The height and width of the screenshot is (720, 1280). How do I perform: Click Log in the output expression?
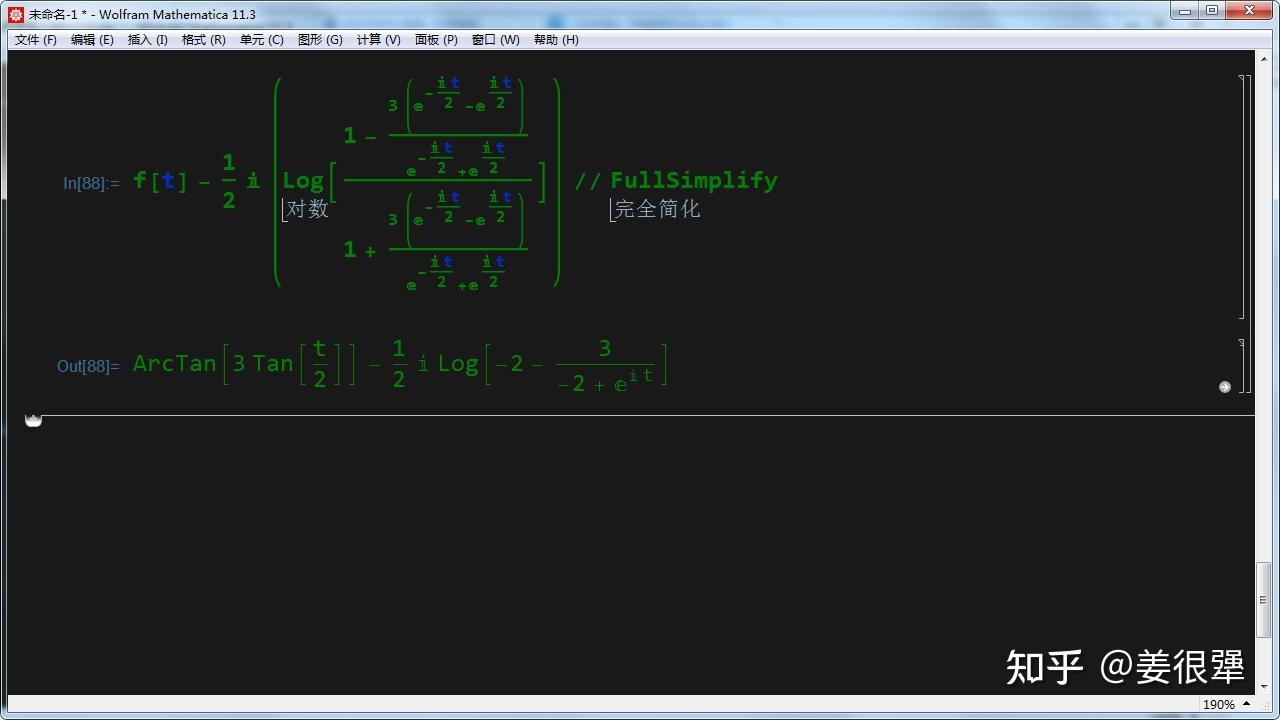click(458, 364)
